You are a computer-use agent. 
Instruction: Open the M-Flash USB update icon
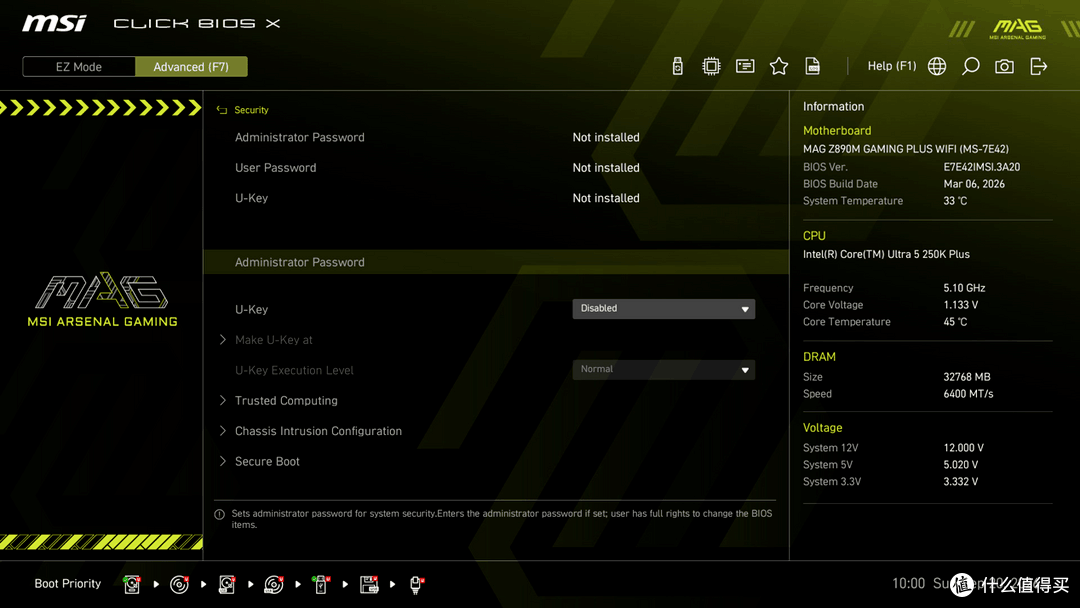[677, 66]
